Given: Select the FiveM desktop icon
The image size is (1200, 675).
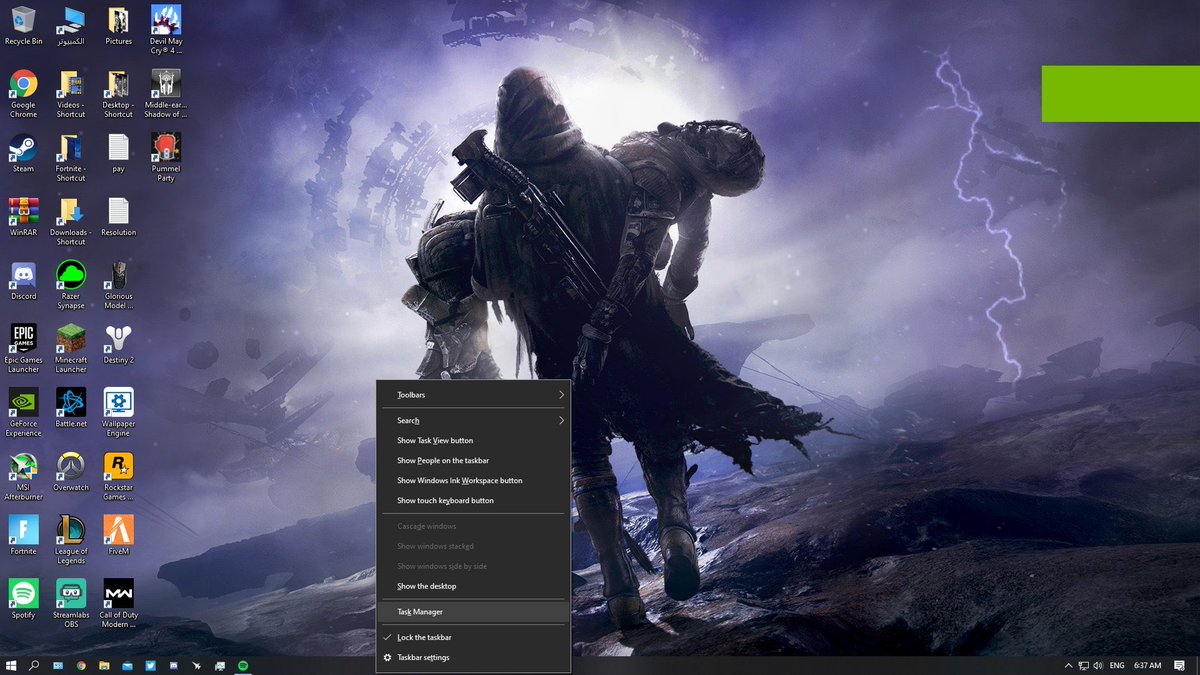Looking at the screenshot, I should (118, 535).
